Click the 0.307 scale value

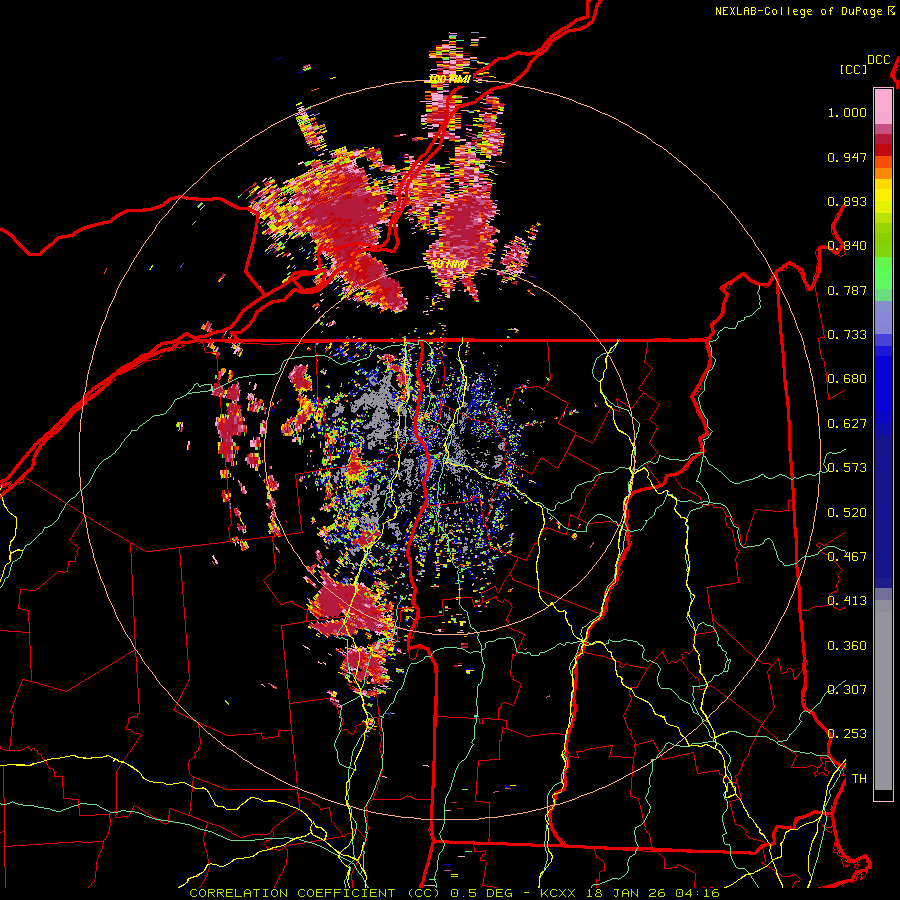847,689
